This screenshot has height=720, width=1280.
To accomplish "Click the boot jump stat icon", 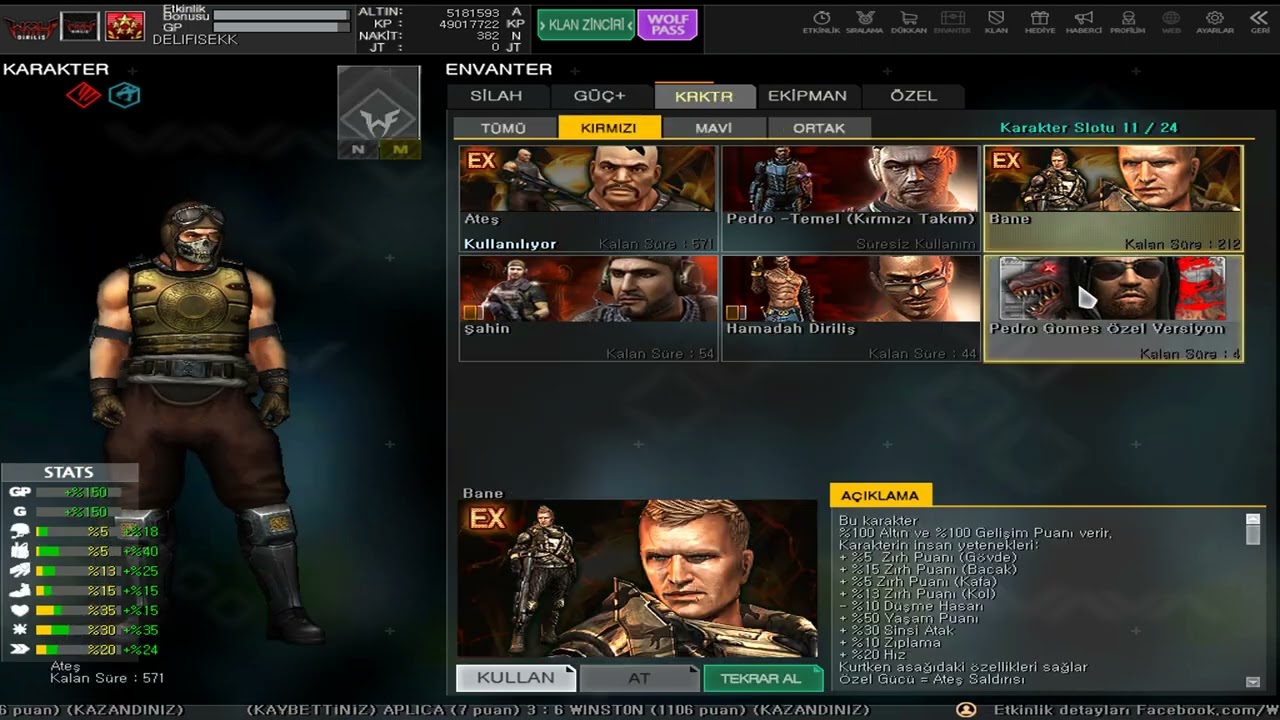I will (x=20, y=590).
